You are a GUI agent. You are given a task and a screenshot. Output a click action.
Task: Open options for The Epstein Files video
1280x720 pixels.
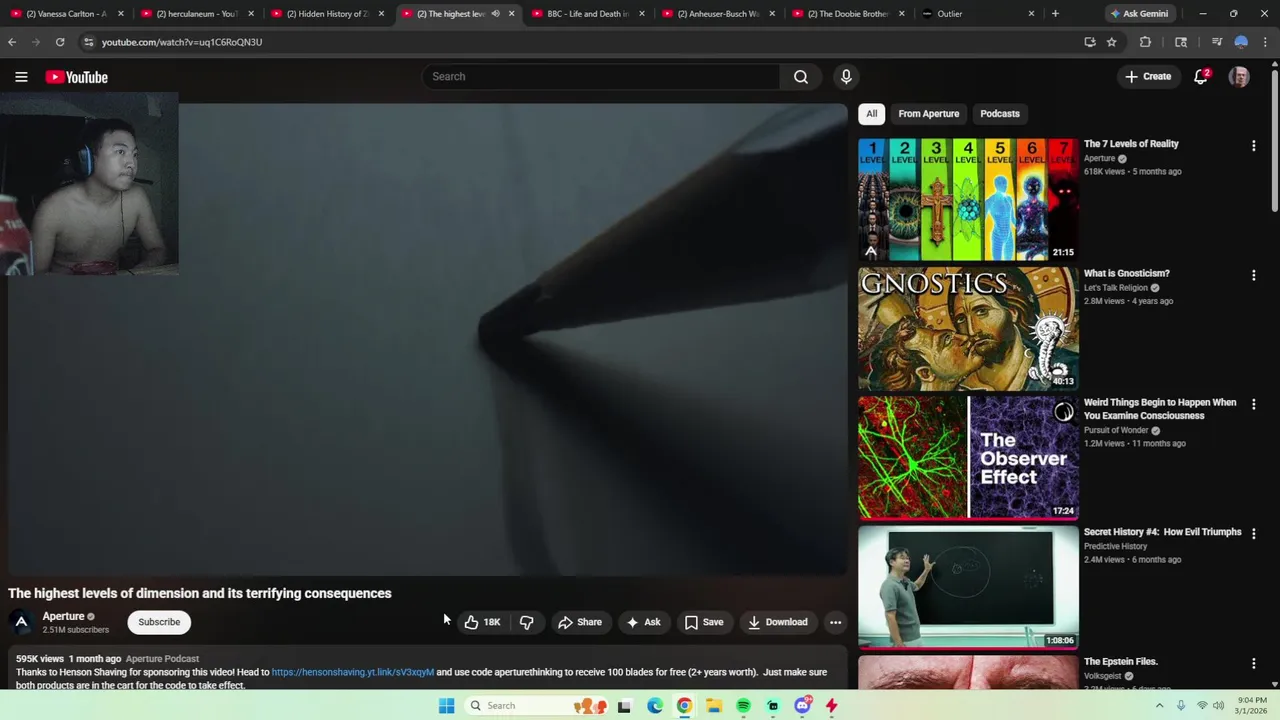click(x=1253, y=663)
